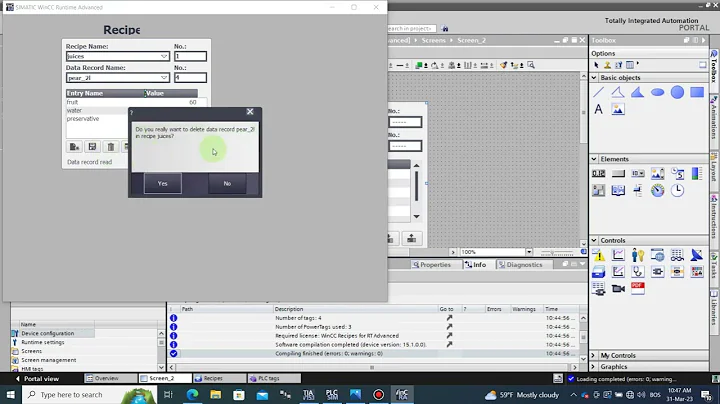Open the Data Record Name dropdown
Screen dimensions: 720x404
(164, 78)
